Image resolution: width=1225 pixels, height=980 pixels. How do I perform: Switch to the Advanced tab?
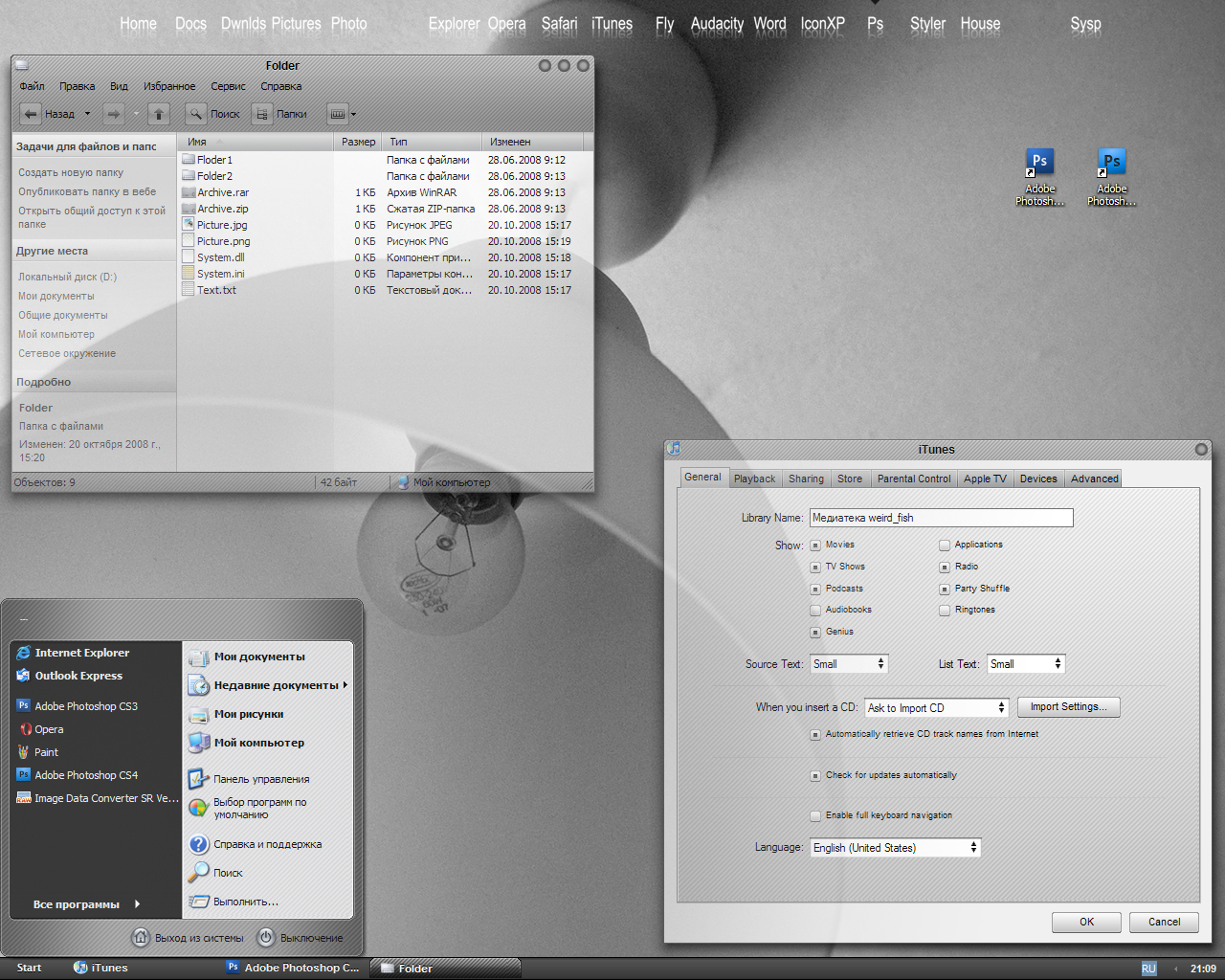point(1095,479)
